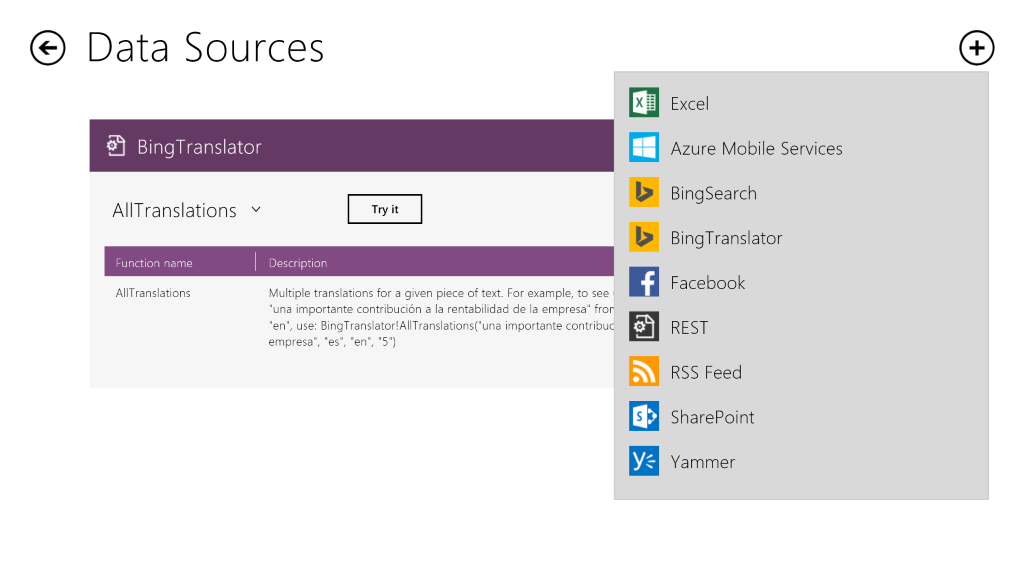Select REST from the data source menu
The image size is (1024, 576).
tap(692, 327)
